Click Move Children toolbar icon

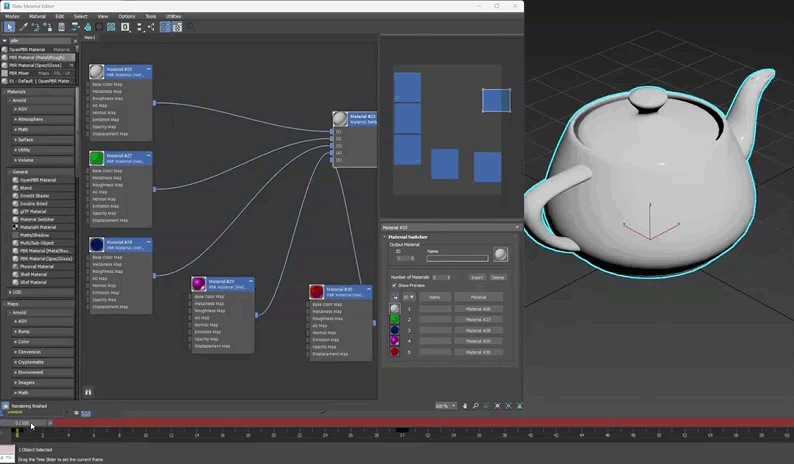(75, 27)
